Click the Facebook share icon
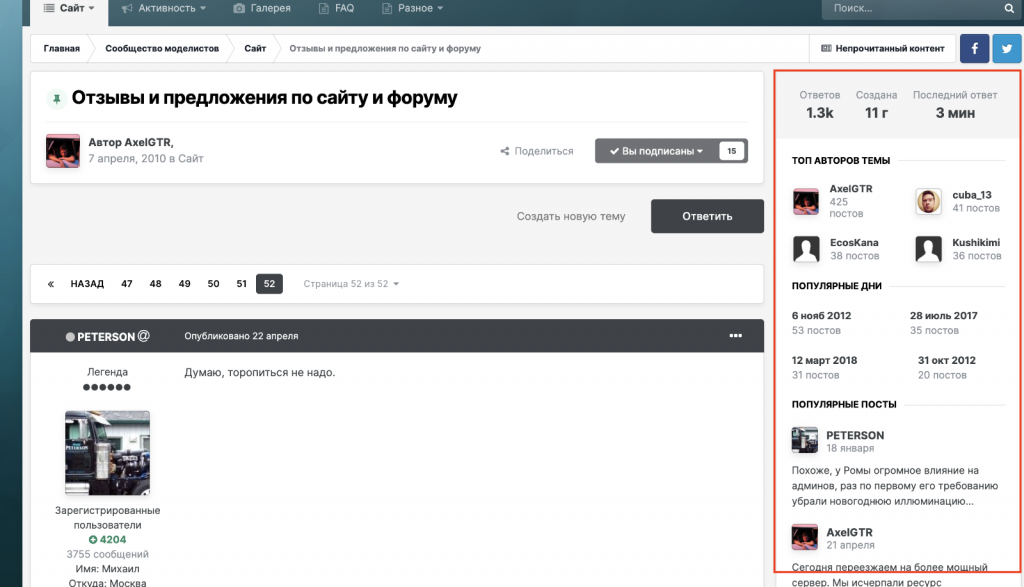This screenshot has height=587, width=1024. (975, 48)
